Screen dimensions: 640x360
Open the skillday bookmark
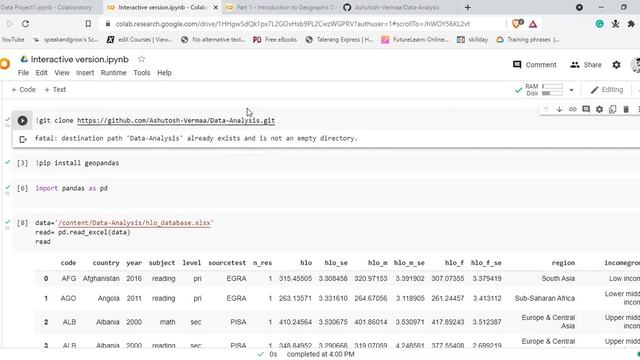(x=472, y=40)
